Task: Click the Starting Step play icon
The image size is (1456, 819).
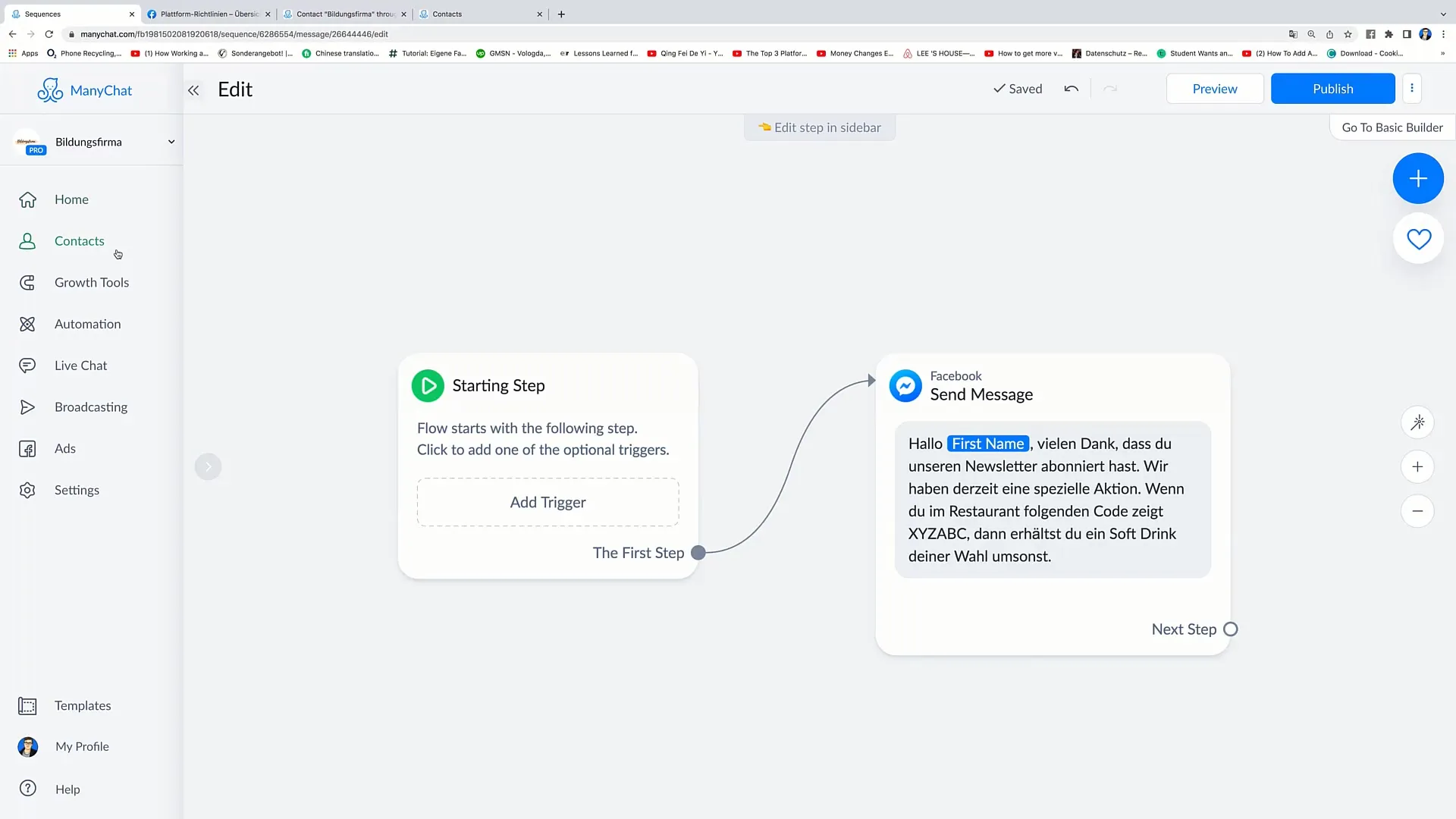Action: 428,385
